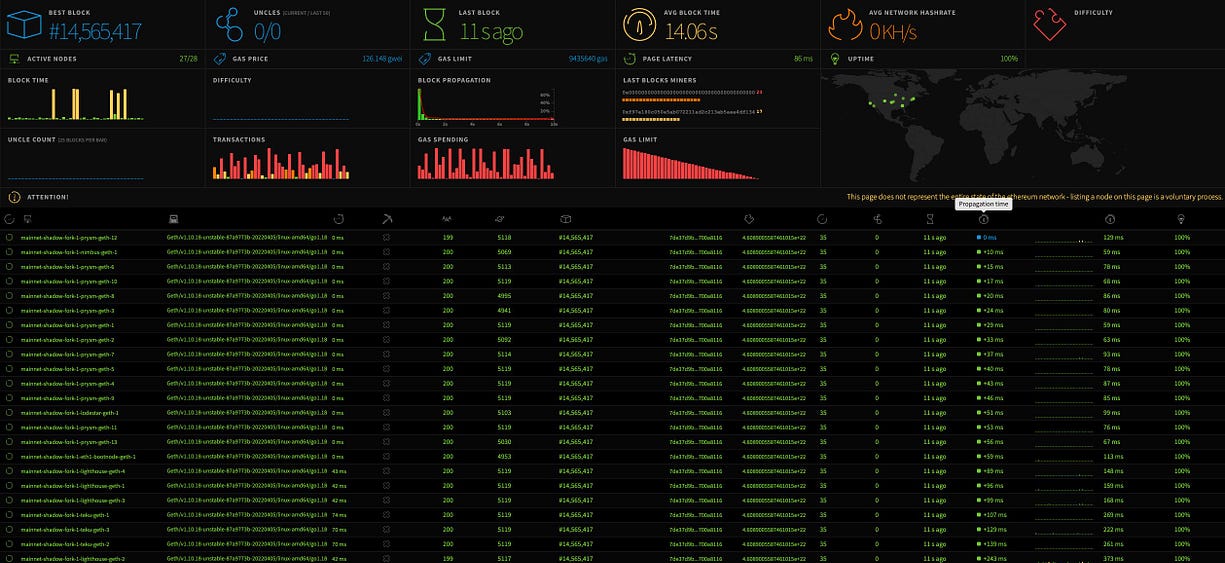Pin the prysm-geth-6 node row
Screen dimensions: 1225x563
click(x=9, y=267)
